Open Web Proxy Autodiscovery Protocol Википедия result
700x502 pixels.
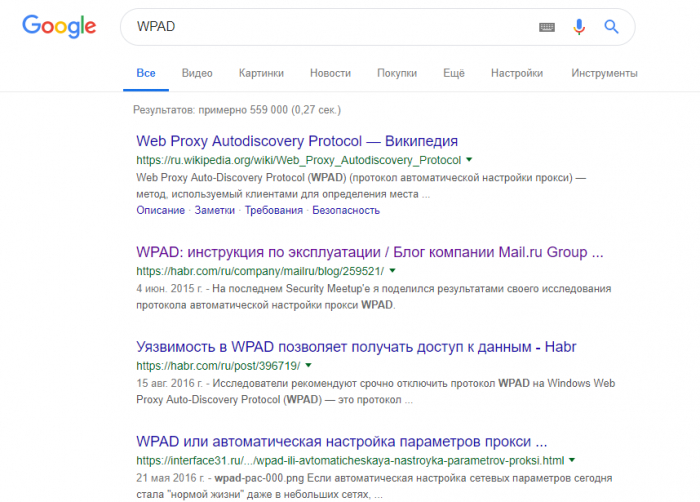coord(297,141)
